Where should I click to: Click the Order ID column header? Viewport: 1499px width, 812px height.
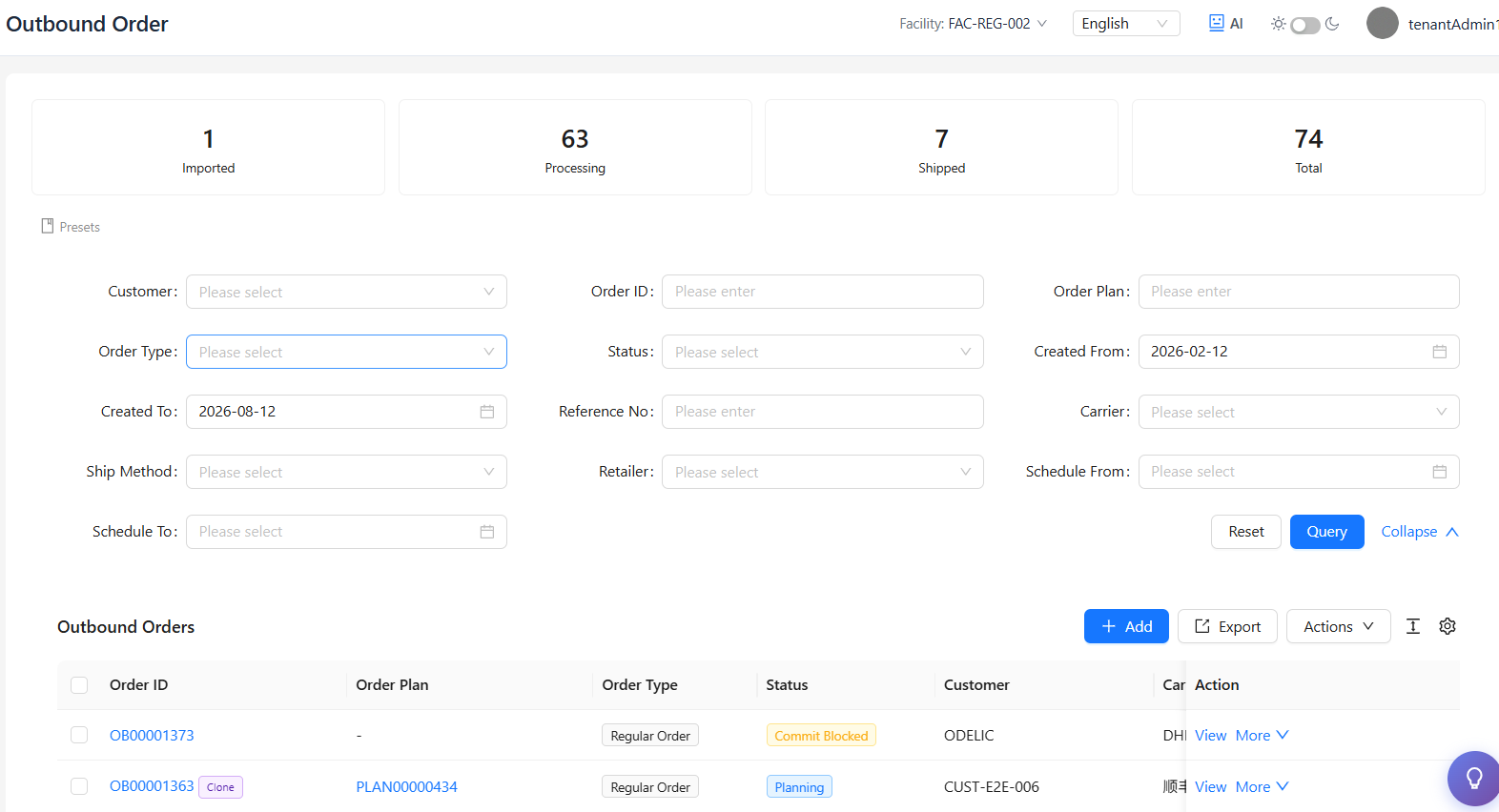click(138, 684)
